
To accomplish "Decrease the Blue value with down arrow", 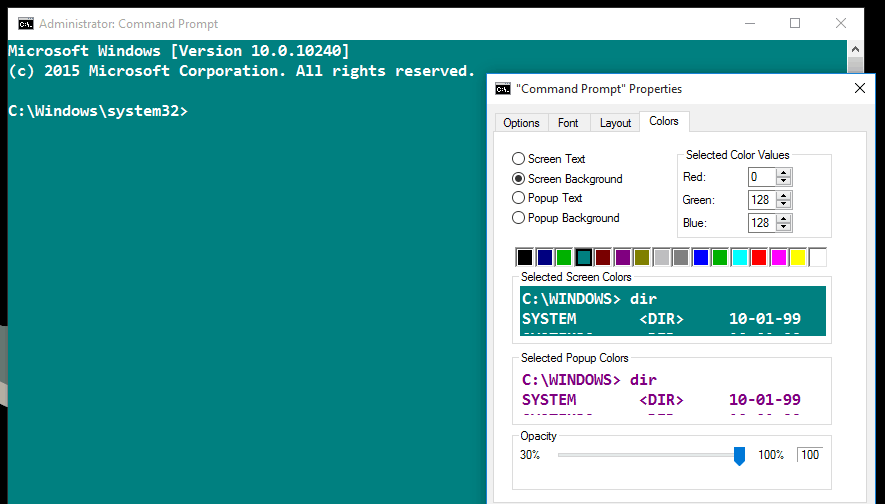I will (x=783, y=227).
